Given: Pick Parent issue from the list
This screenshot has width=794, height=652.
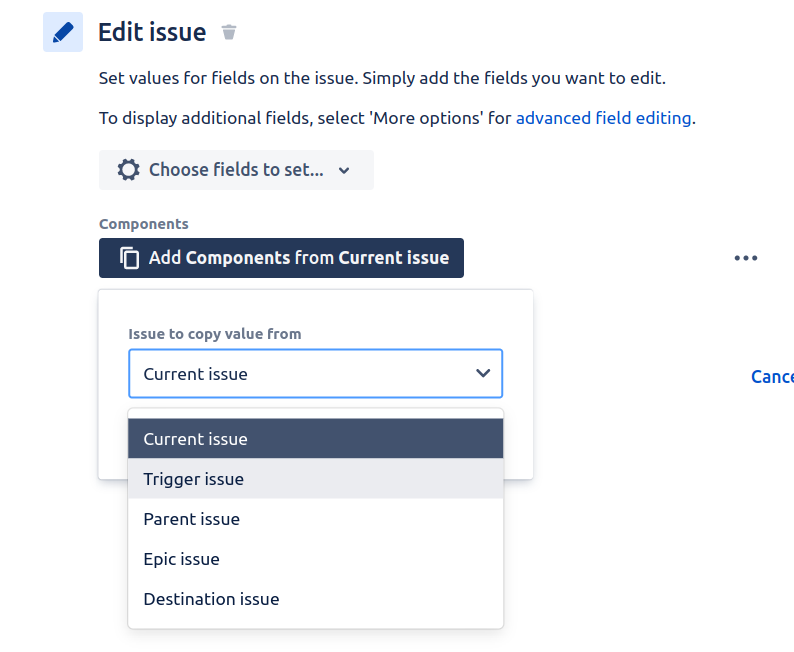Looking at the screenshot, I should [x=315, y=519].
